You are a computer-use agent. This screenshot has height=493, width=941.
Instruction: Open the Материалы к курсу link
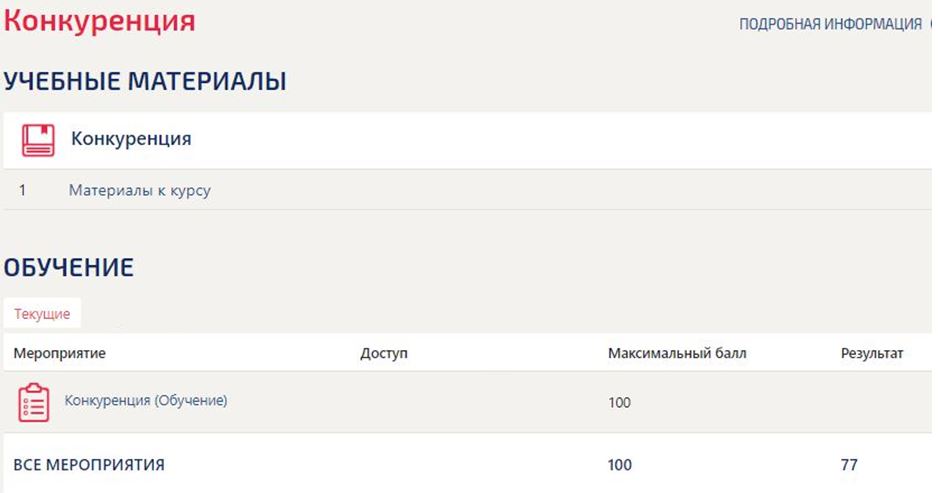click(x=139, y=190)
